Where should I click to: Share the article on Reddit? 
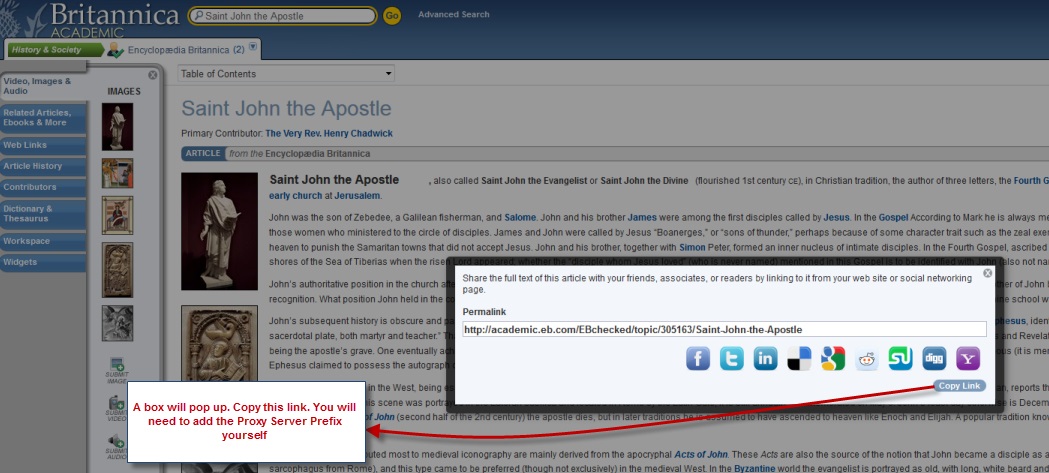point(866,359)
